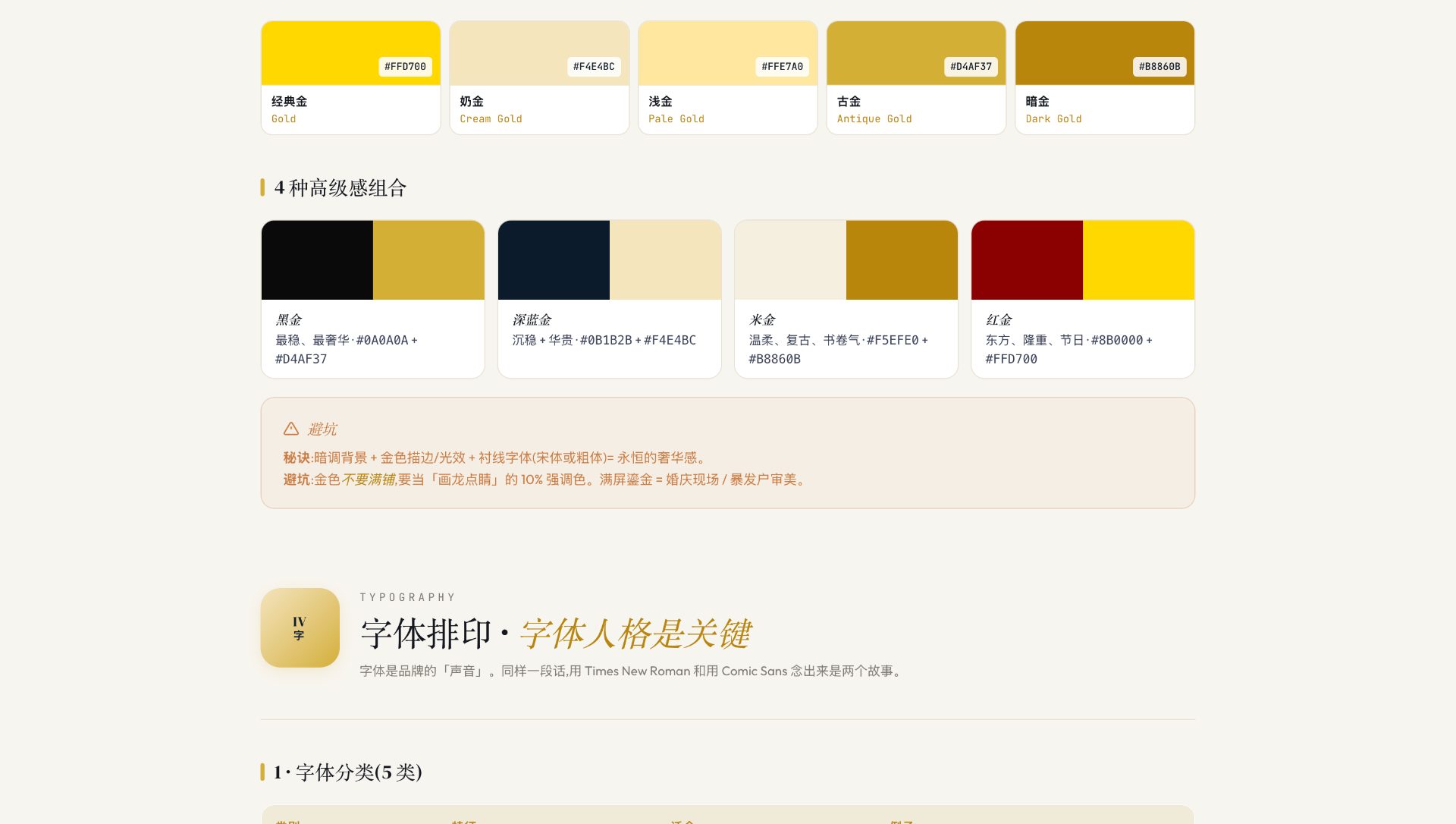
Task: Open the 深蓝金 color combination card
Action: [x=610, y=299]
